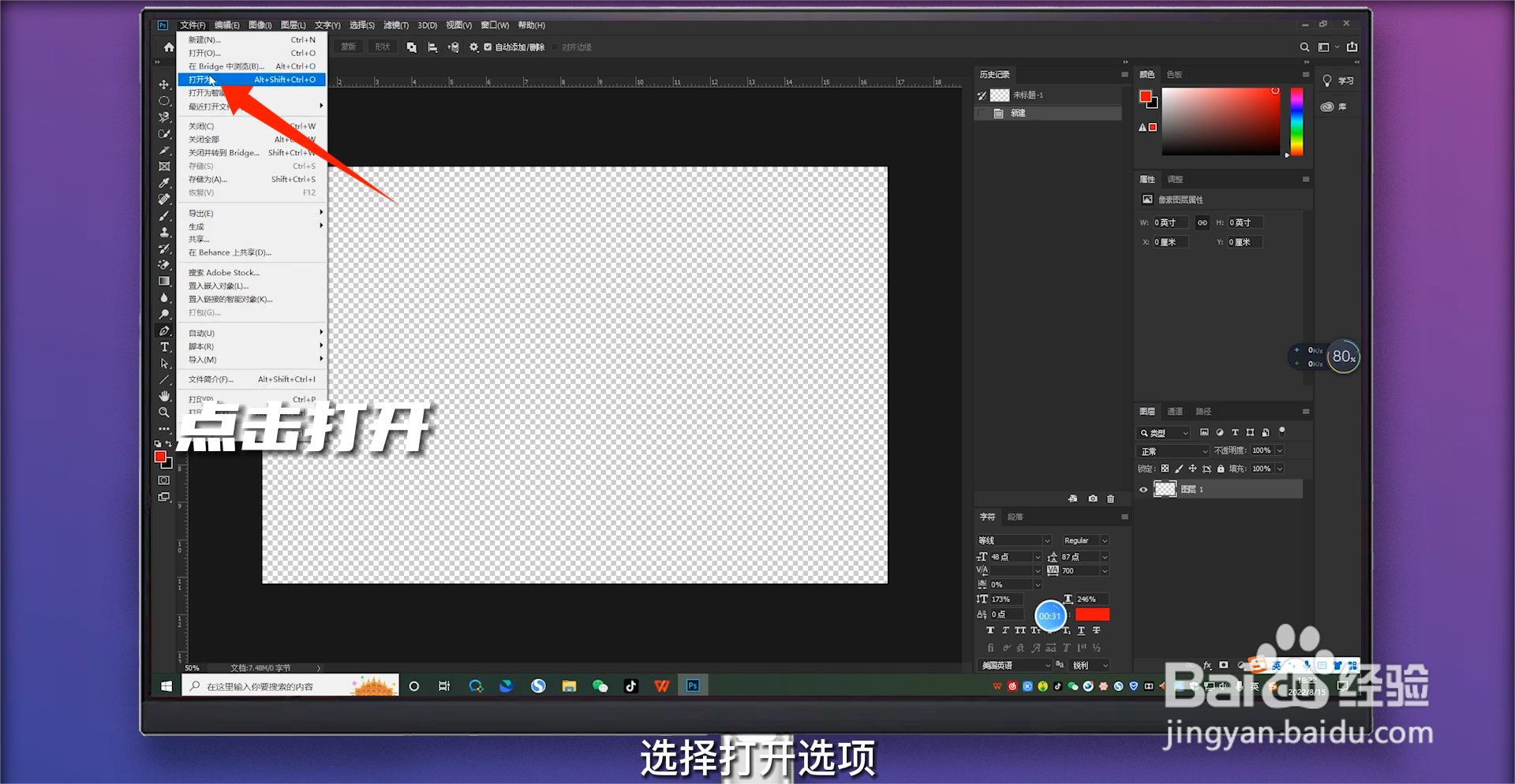The width and height of the screenshot is (1515, 784).
Task: Select the Brush tool
Action: 164,215
